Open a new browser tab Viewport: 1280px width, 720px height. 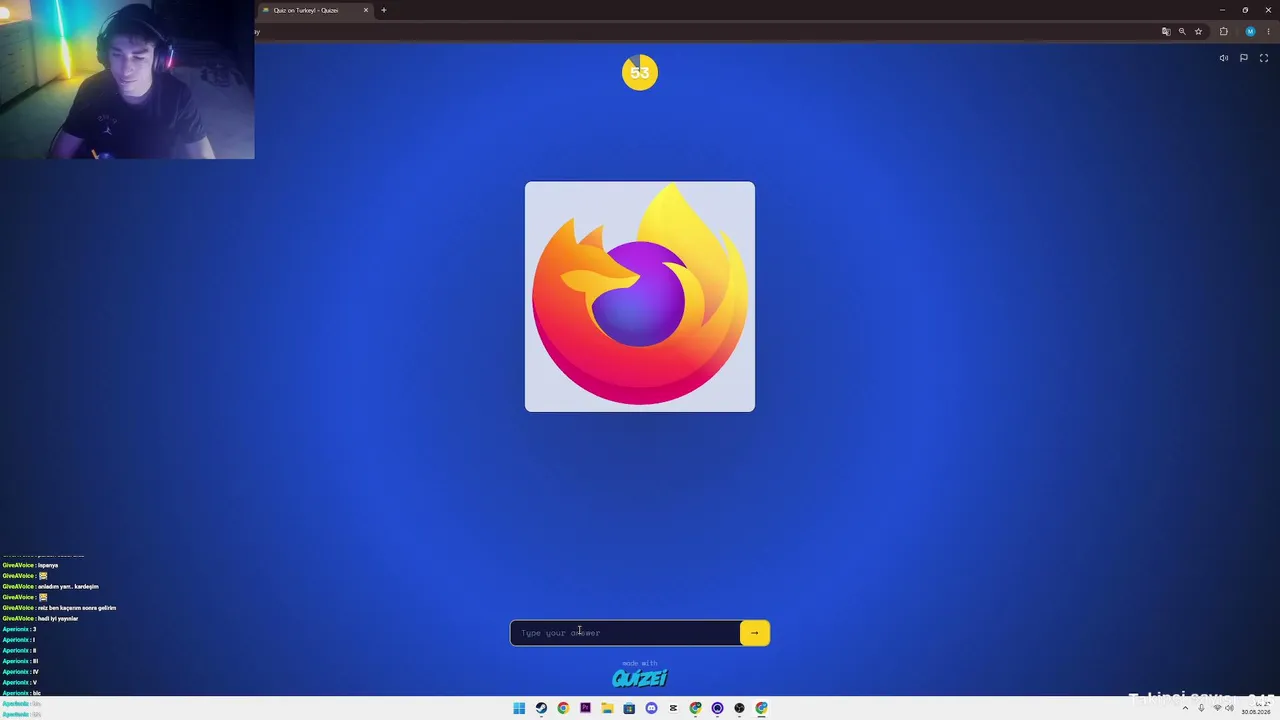pyautogui.click(x=383, y=10)
